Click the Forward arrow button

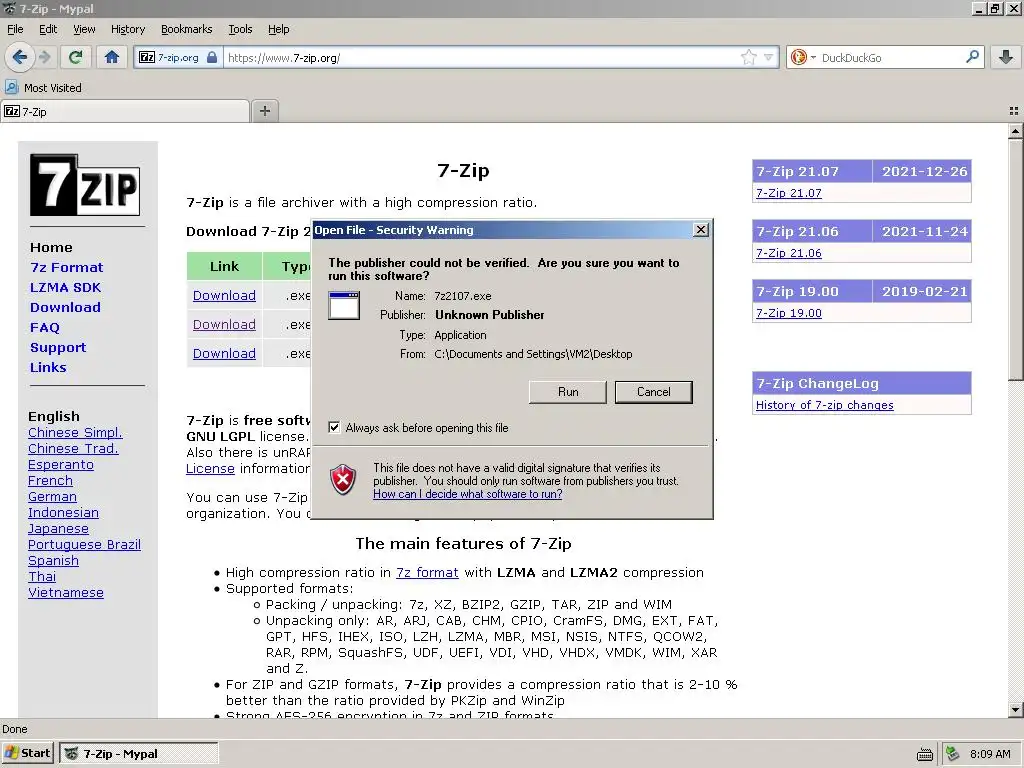[45, 57]
